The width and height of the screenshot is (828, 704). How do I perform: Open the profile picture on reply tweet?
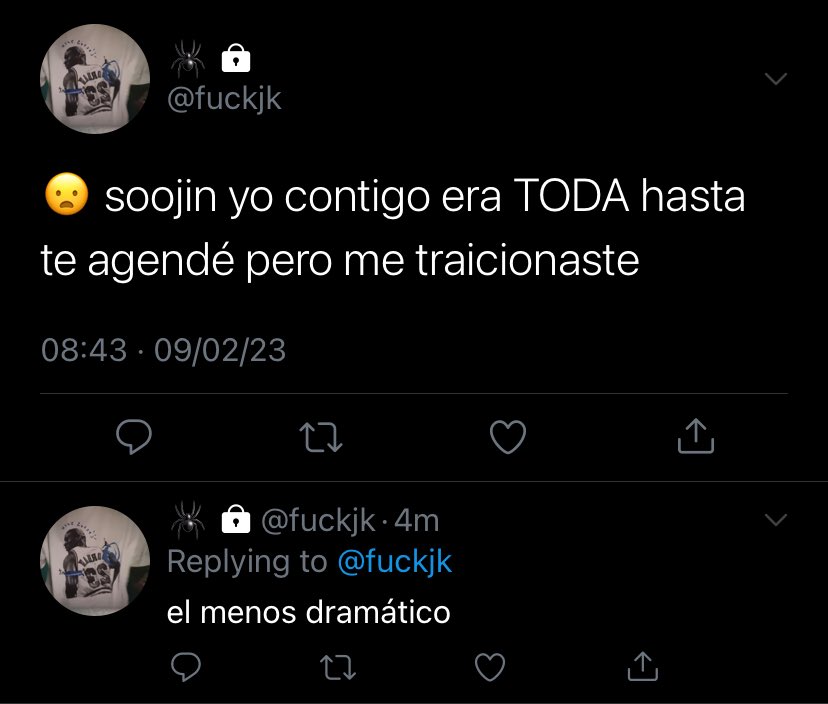tap(95, 561)
